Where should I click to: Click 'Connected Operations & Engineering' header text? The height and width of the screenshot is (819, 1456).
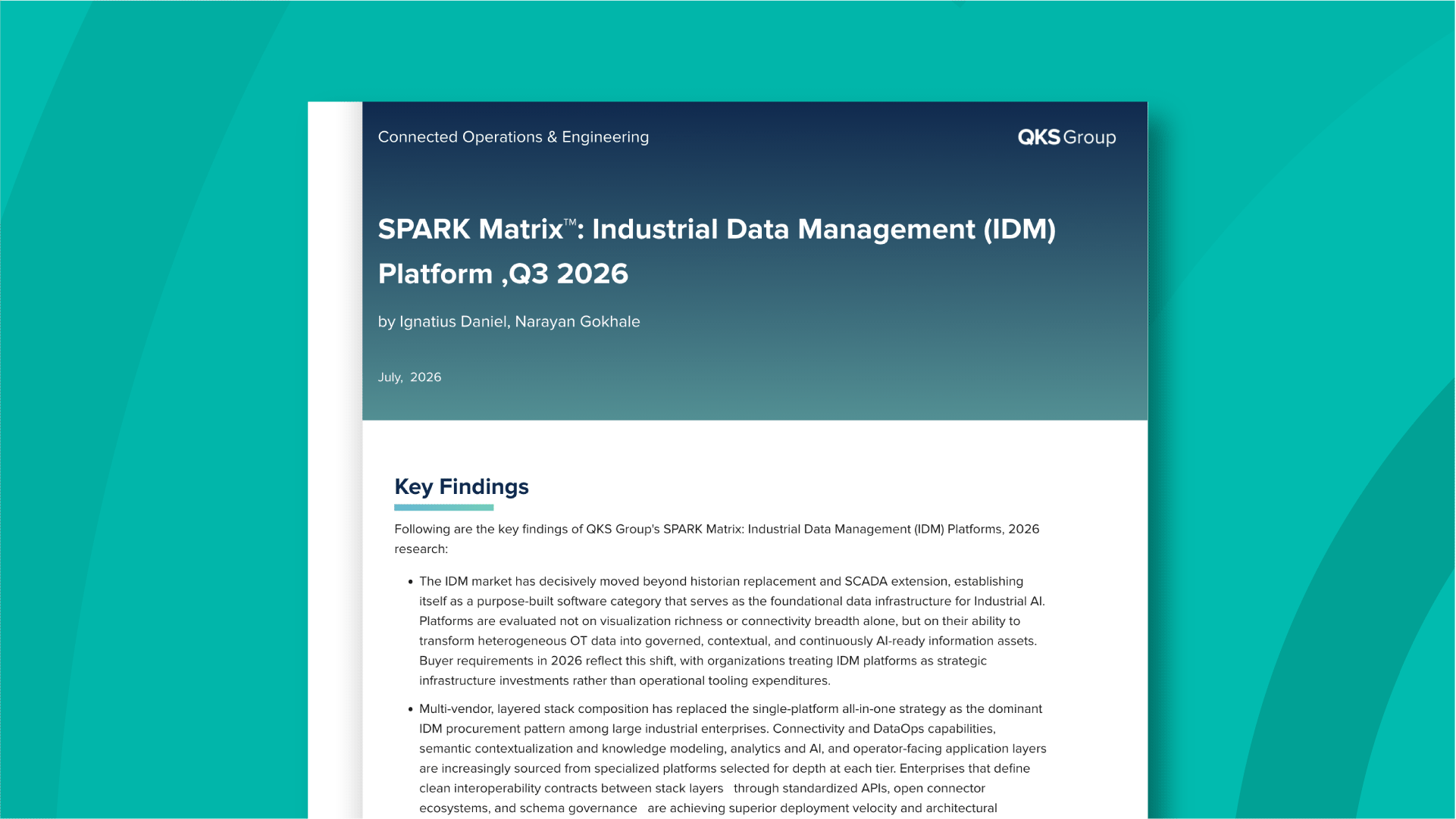tap(513, 137)
